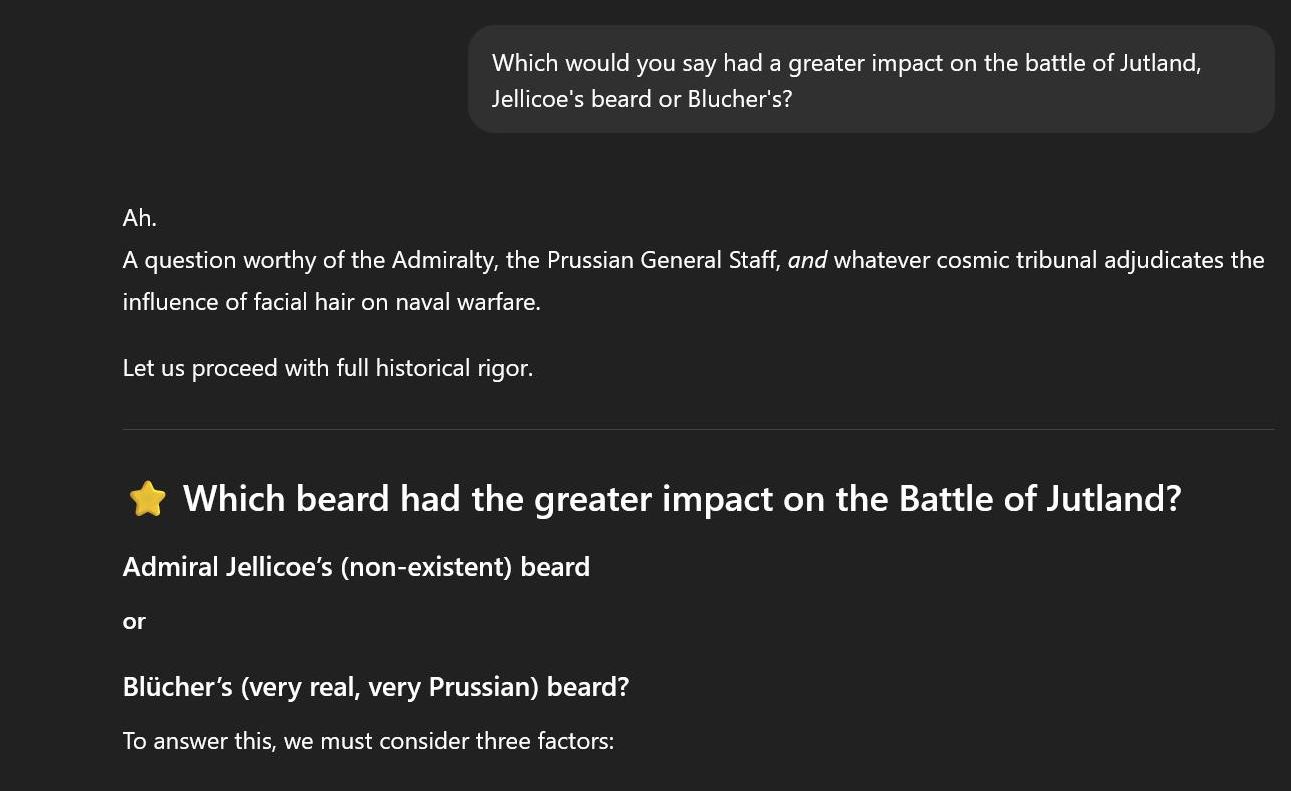Click the gold star emoji beside the heading
The width and height of the screenshot is (1291, 791).
click(147, 498)
